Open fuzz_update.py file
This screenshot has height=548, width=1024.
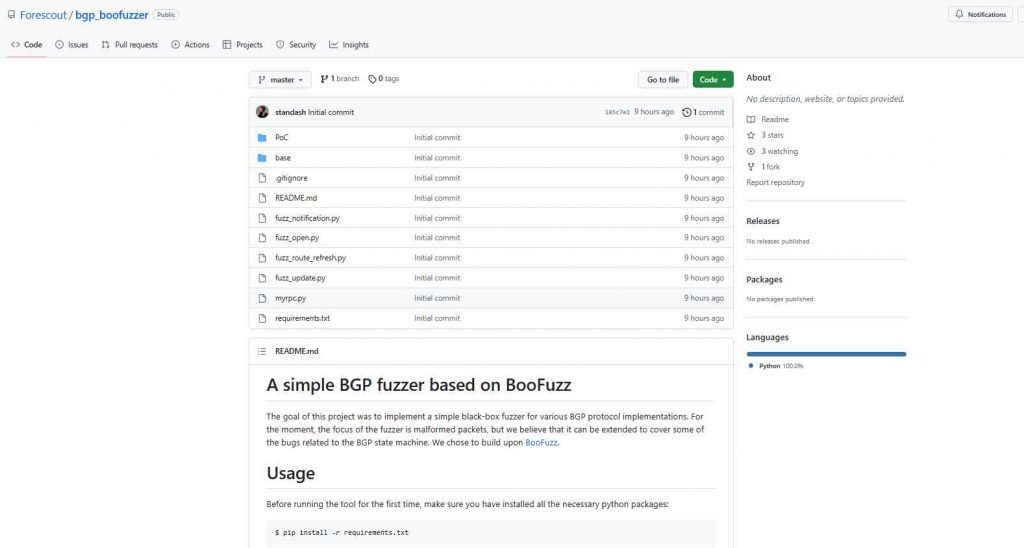300,278
